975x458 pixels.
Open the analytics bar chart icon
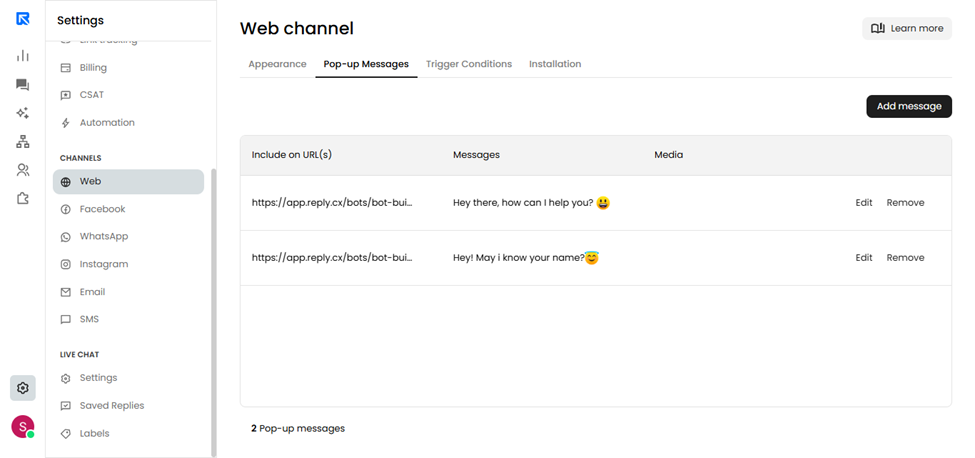[23, 56]
